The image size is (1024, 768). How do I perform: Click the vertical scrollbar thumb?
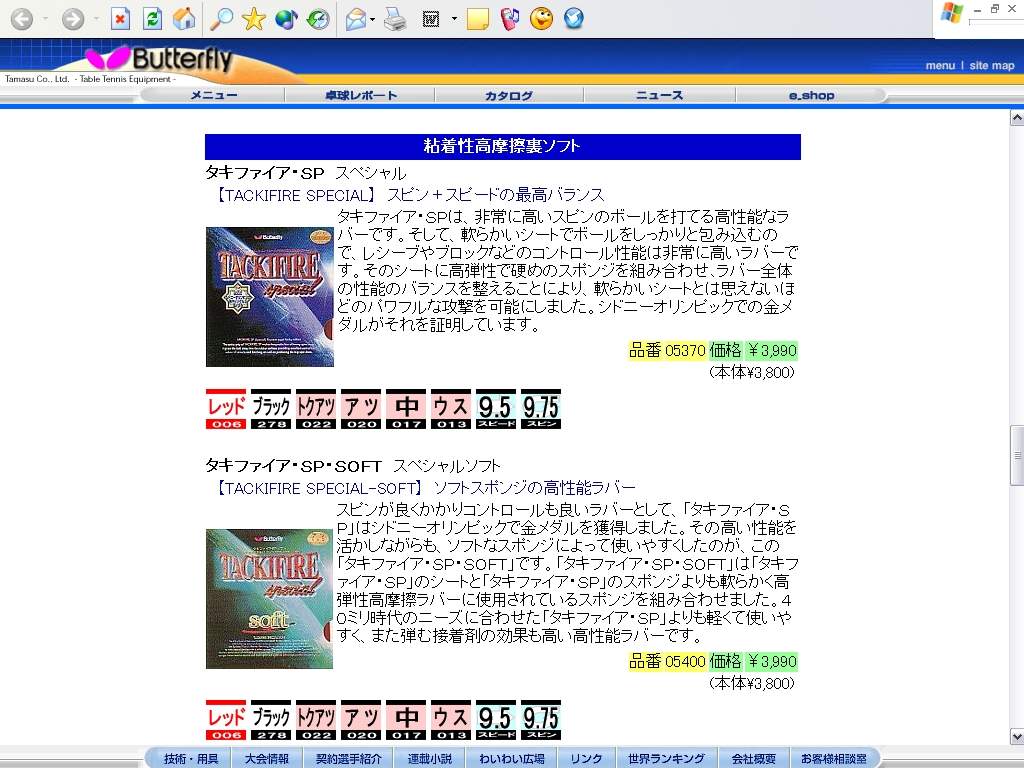[x=1017, y=455]
